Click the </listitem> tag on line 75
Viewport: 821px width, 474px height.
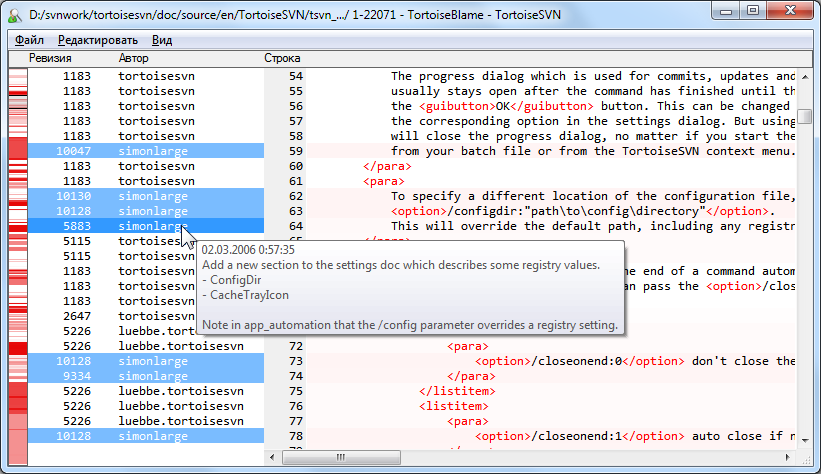pyautogui.click(x=457, y=391)
